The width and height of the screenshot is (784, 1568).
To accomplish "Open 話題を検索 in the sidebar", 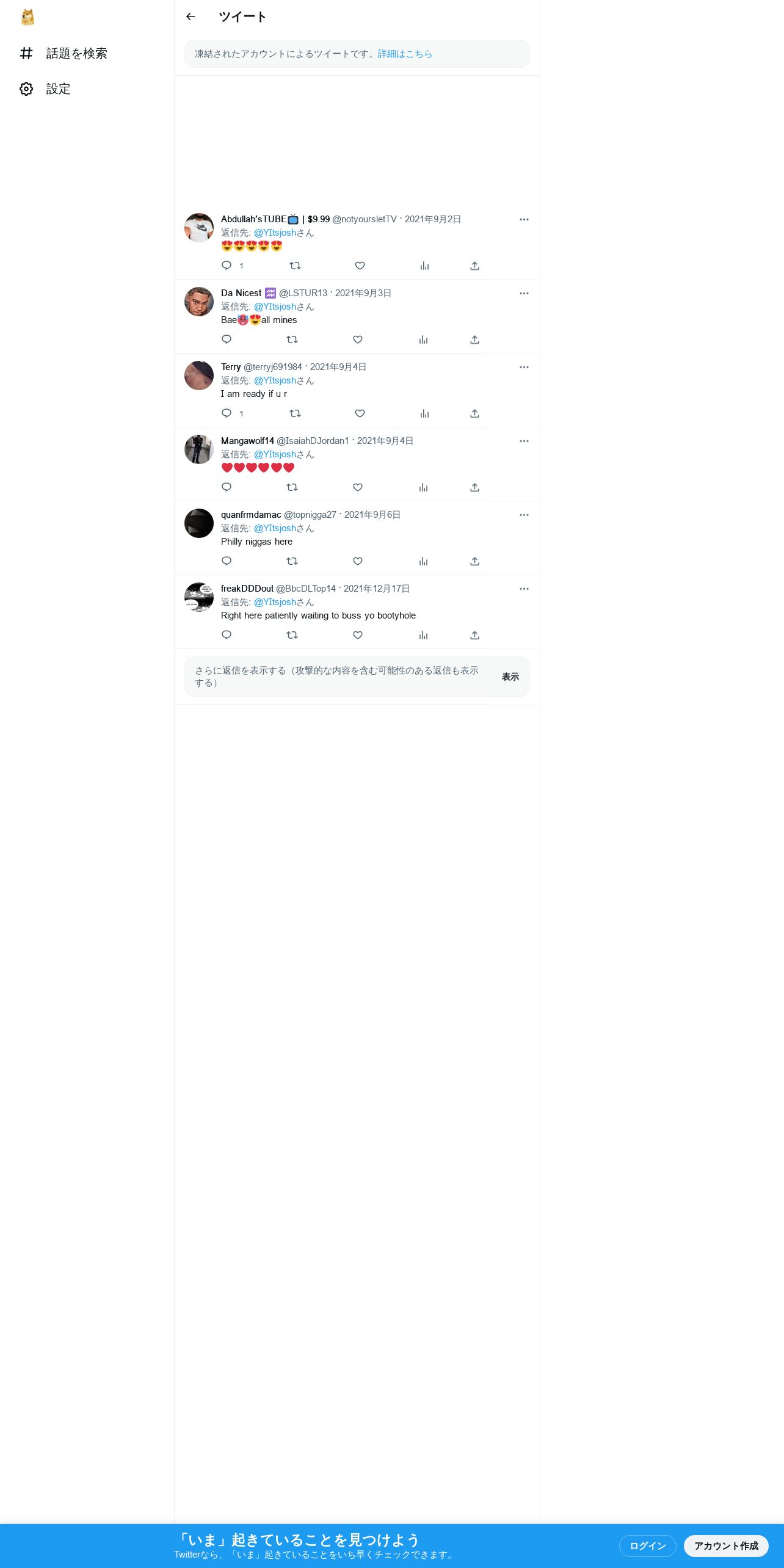I will coord(64,54).
